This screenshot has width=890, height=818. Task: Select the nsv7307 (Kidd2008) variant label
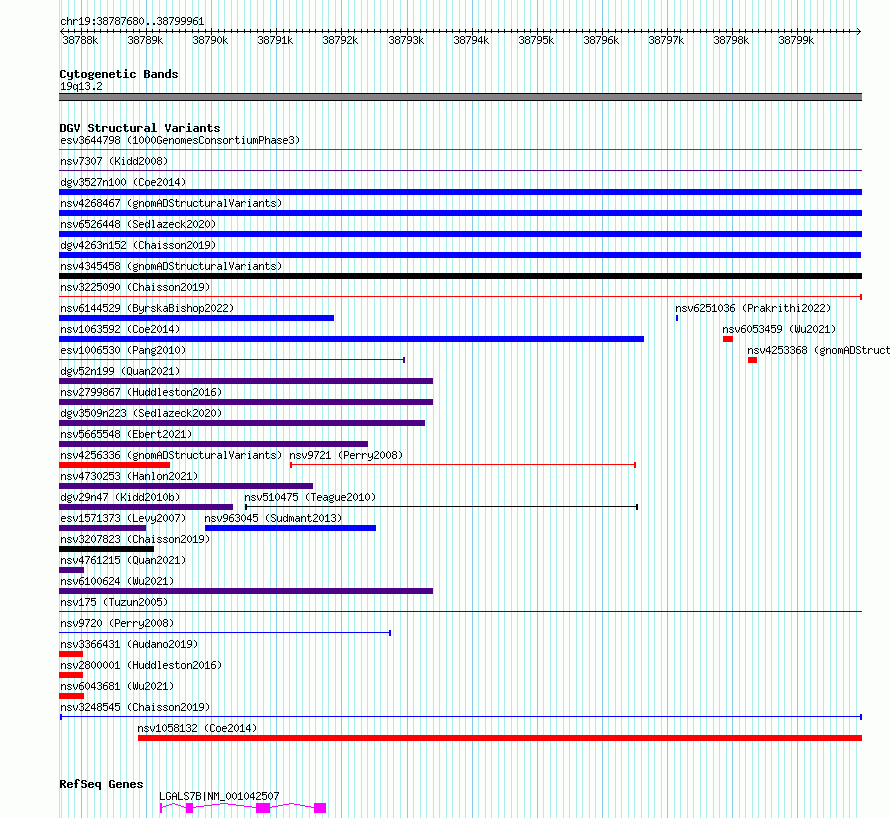pyautogui.click(x=114, y=161)
